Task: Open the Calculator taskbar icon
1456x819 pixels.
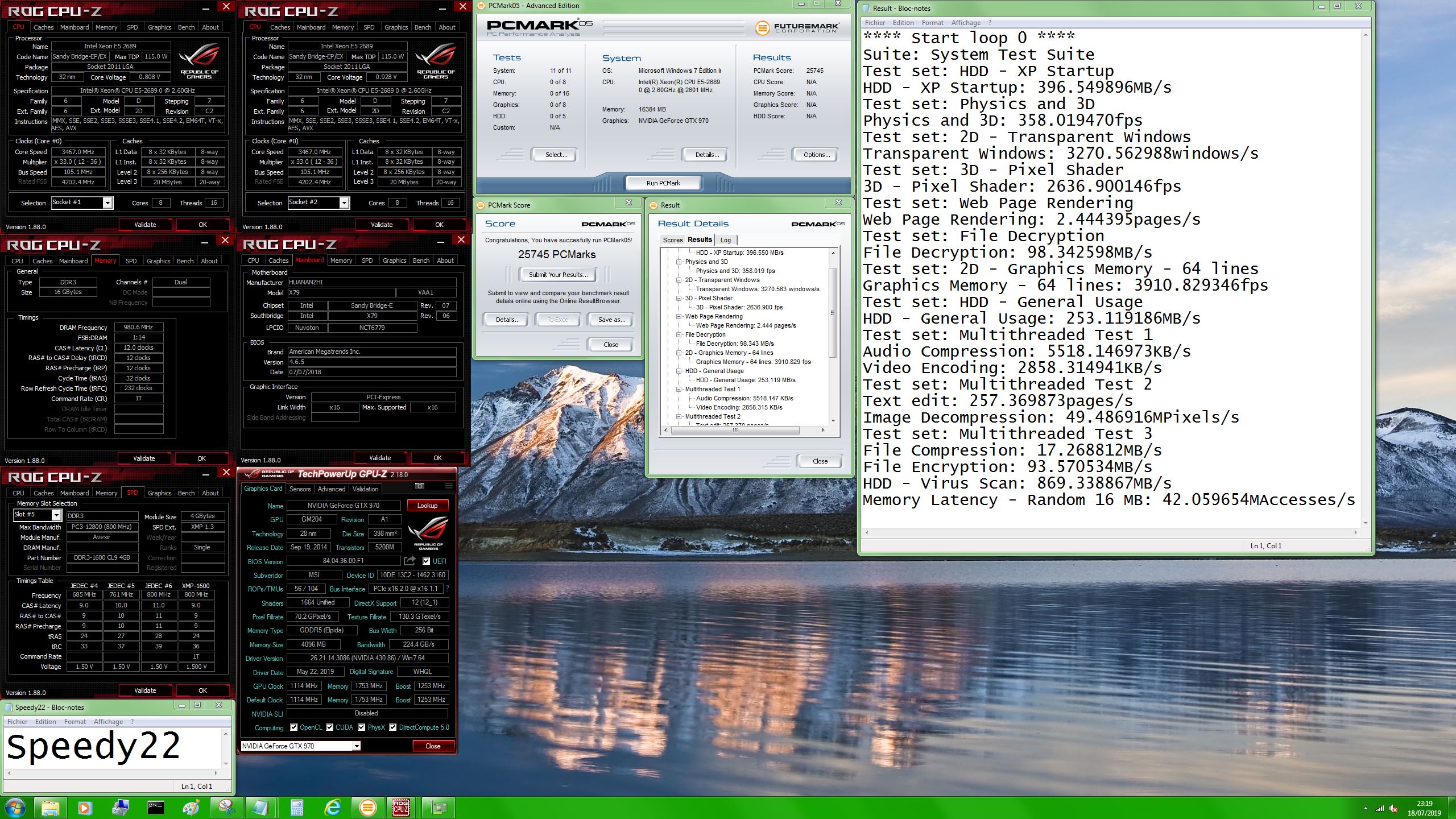Action: tap(296, 808)
